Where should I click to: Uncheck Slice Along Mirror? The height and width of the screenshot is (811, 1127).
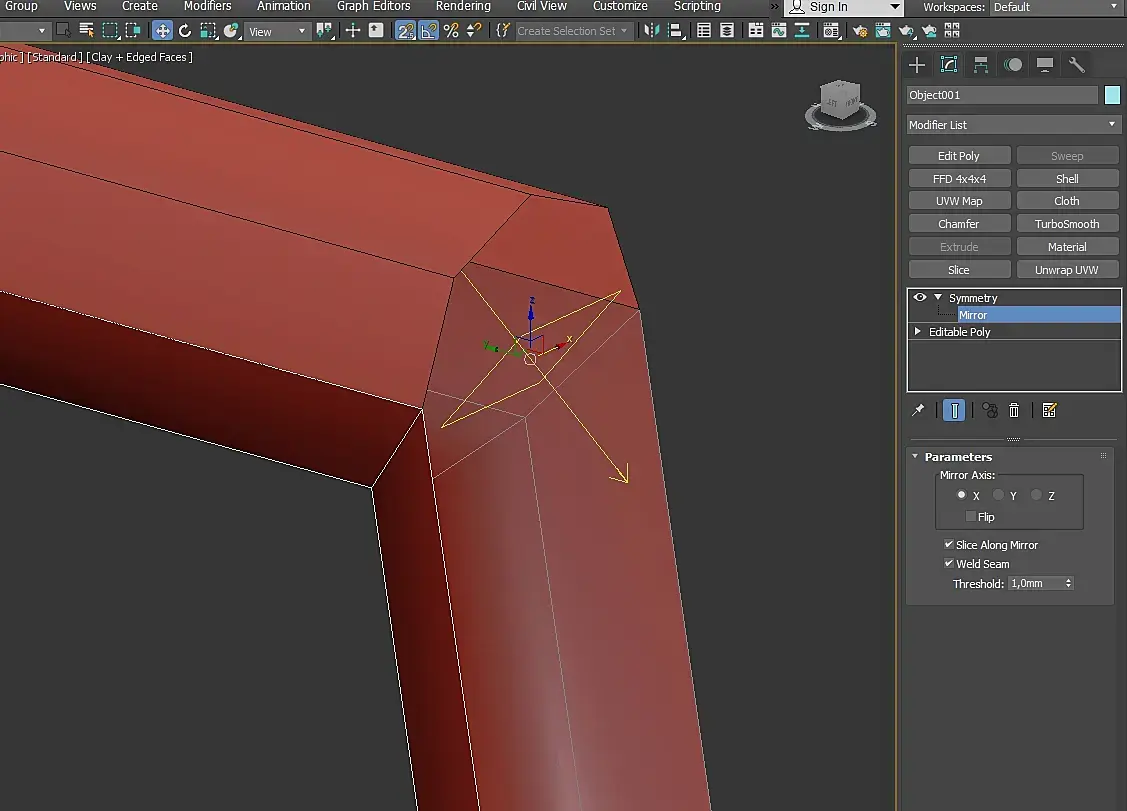(949, 544)
